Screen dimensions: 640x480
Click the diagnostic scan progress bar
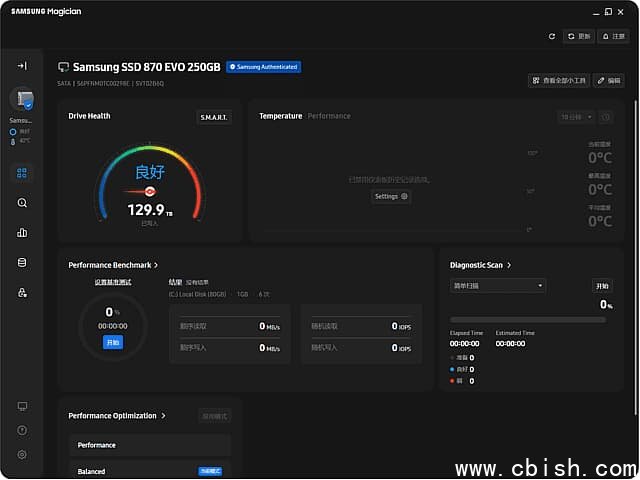point(528,320)
